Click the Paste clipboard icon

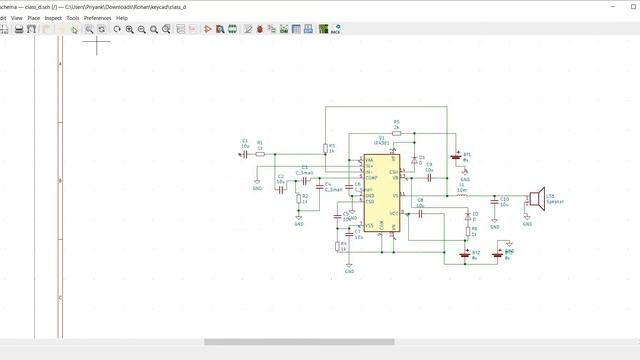46,29
